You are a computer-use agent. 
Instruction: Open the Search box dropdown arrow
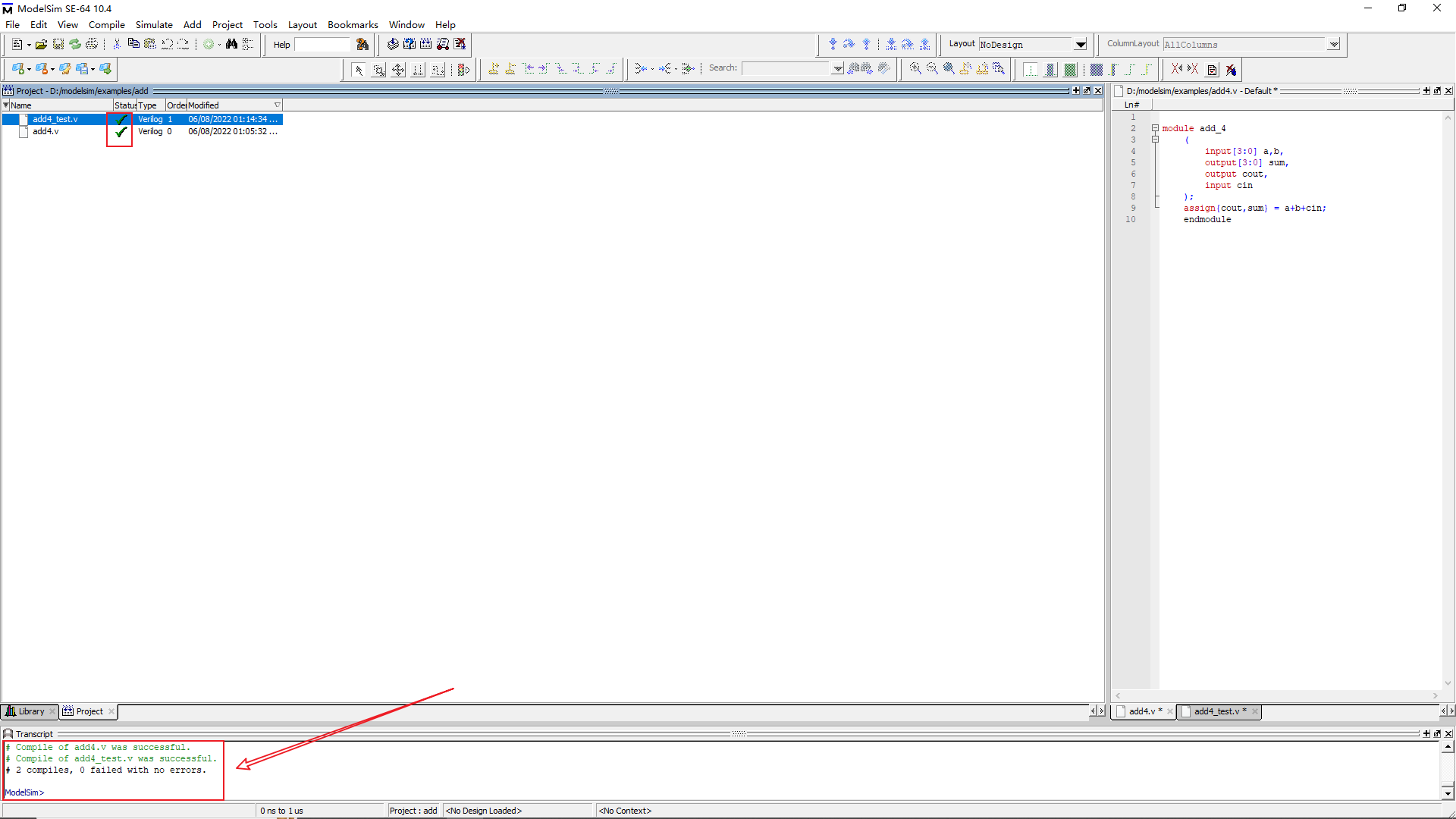(837, 69)
